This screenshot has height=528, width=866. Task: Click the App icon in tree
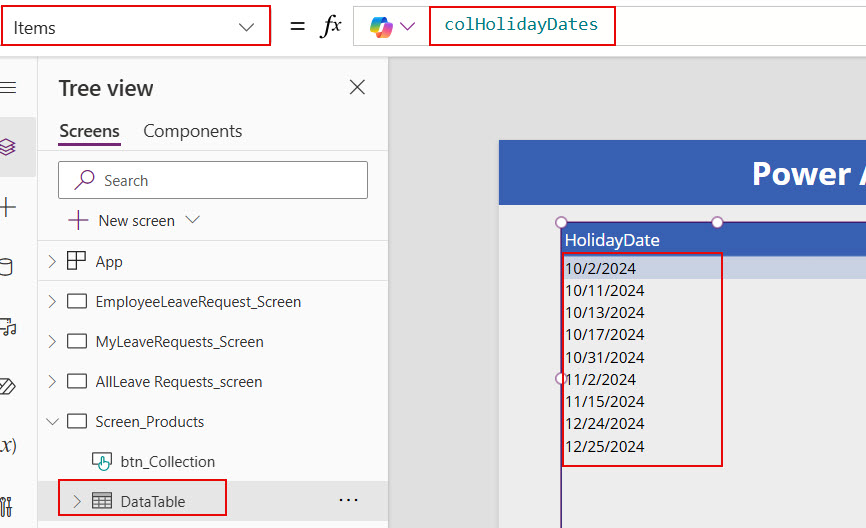click(x=76, y=261)
